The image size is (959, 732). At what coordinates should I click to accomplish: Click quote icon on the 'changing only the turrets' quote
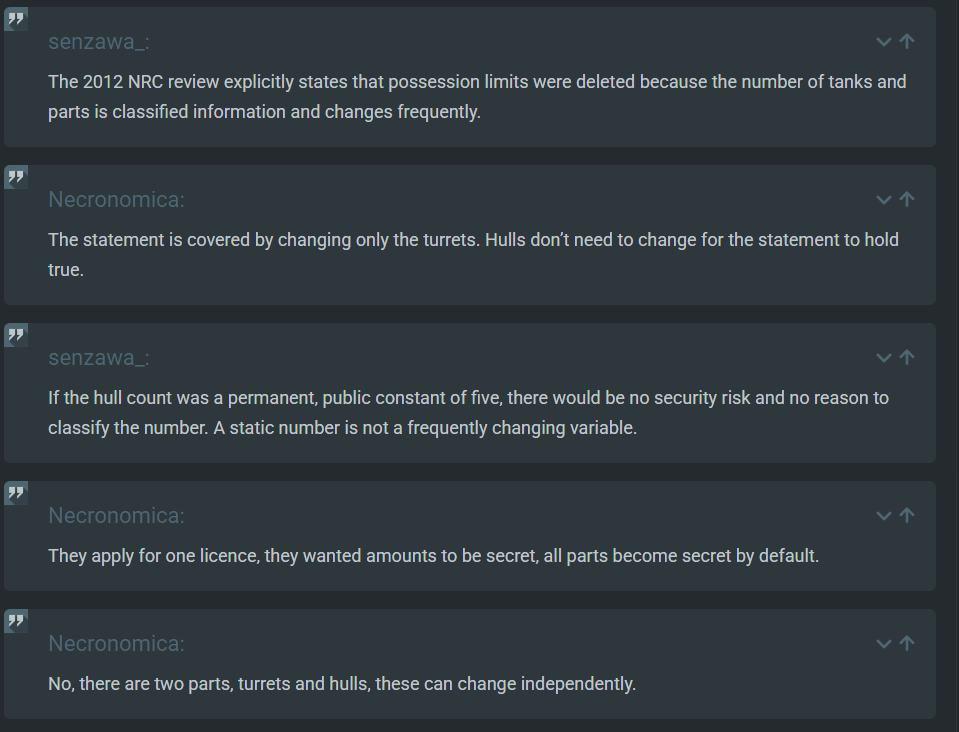(x=16, y=177)
